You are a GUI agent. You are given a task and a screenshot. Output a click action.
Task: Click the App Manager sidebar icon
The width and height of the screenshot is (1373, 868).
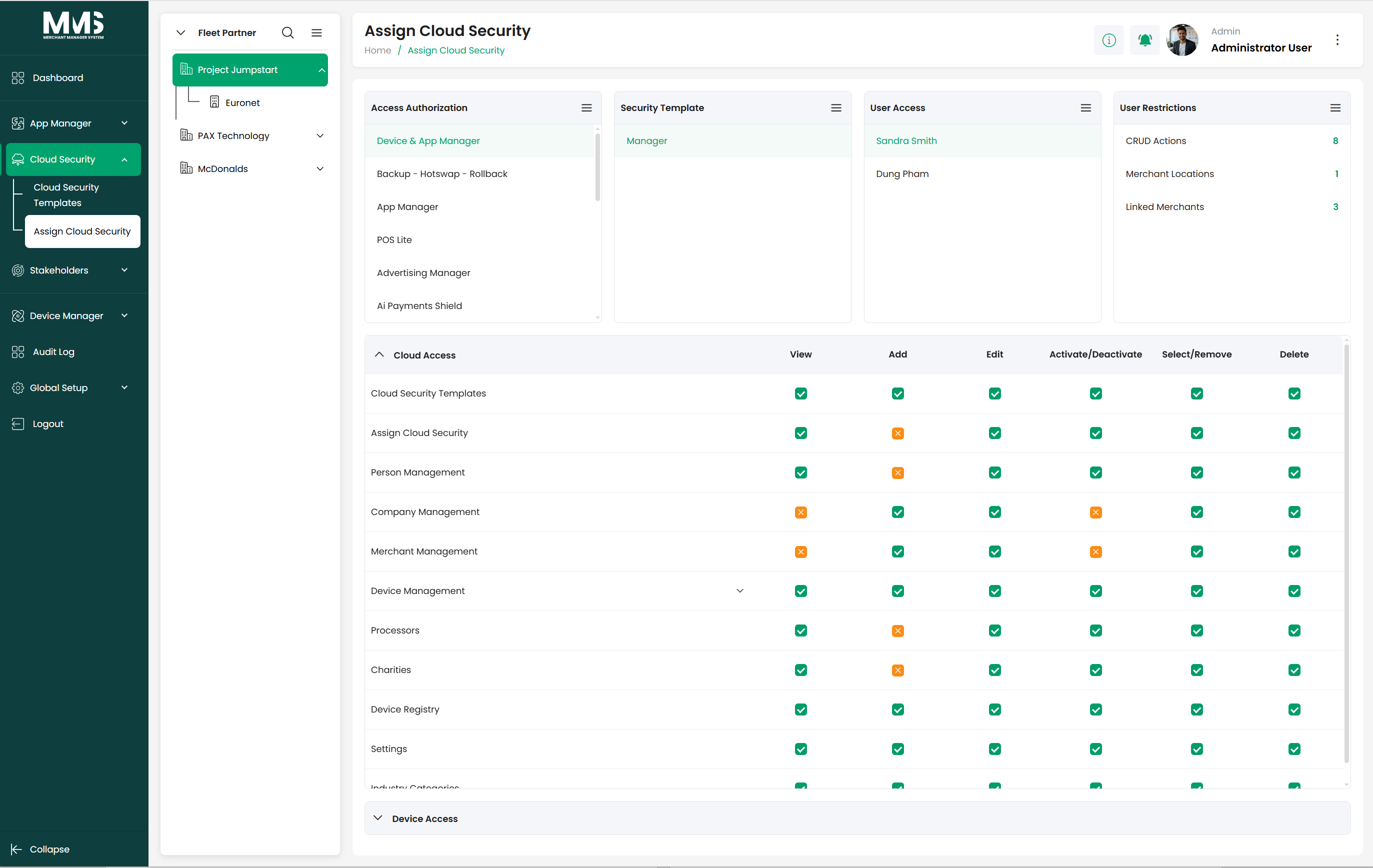coord(17,123)
